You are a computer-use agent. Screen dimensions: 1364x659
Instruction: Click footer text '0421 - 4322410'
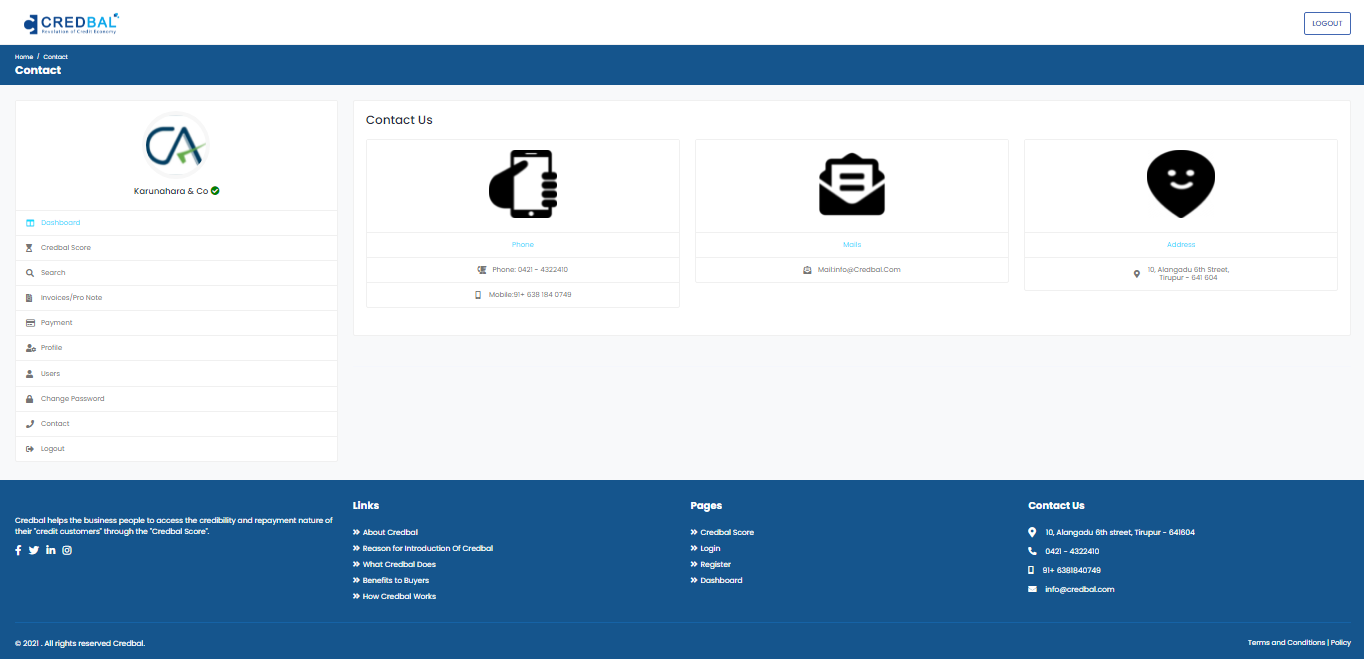coord(1072,551)
